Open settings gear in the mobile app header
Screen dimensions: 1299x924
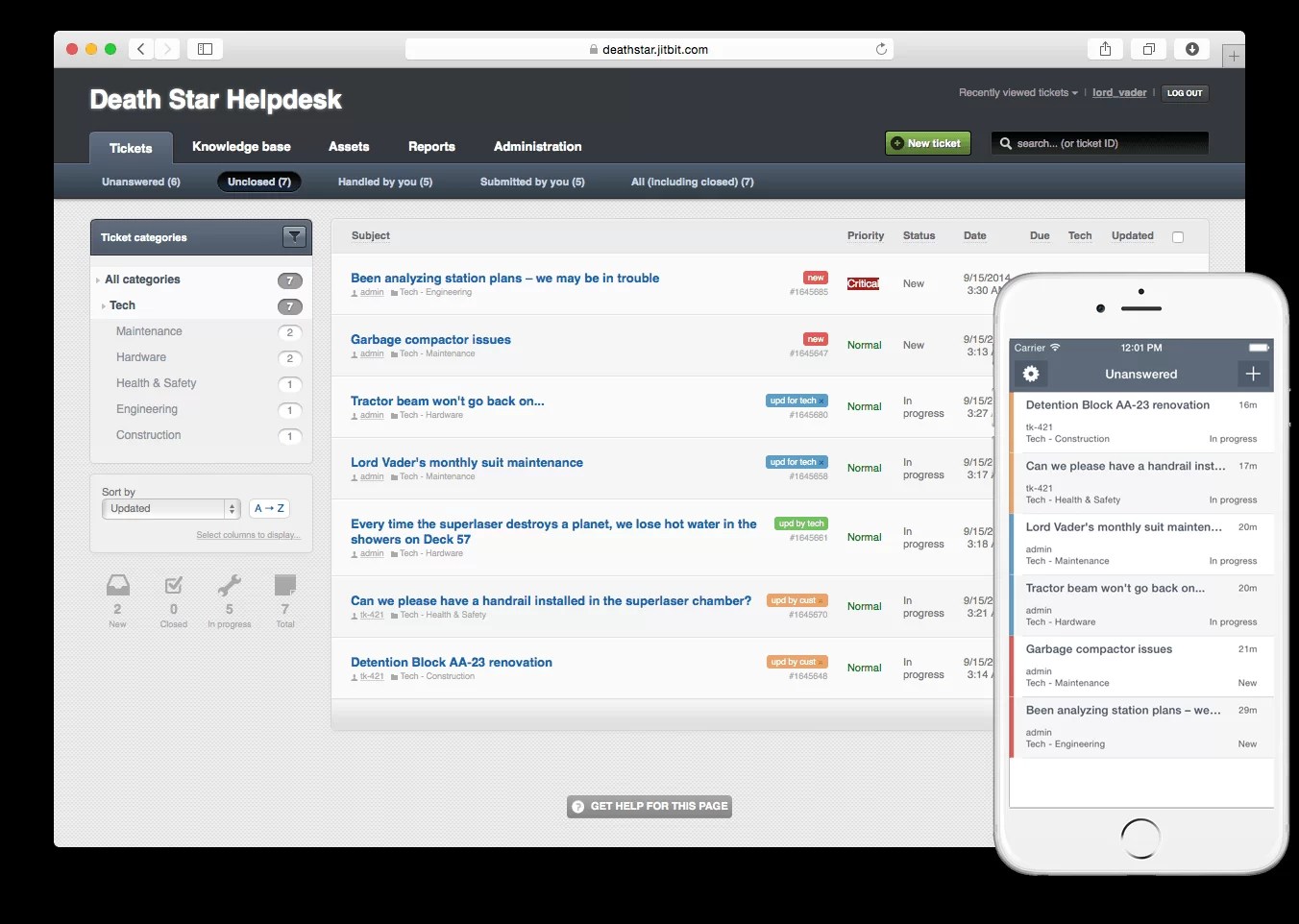click(x=1031, y=375)
